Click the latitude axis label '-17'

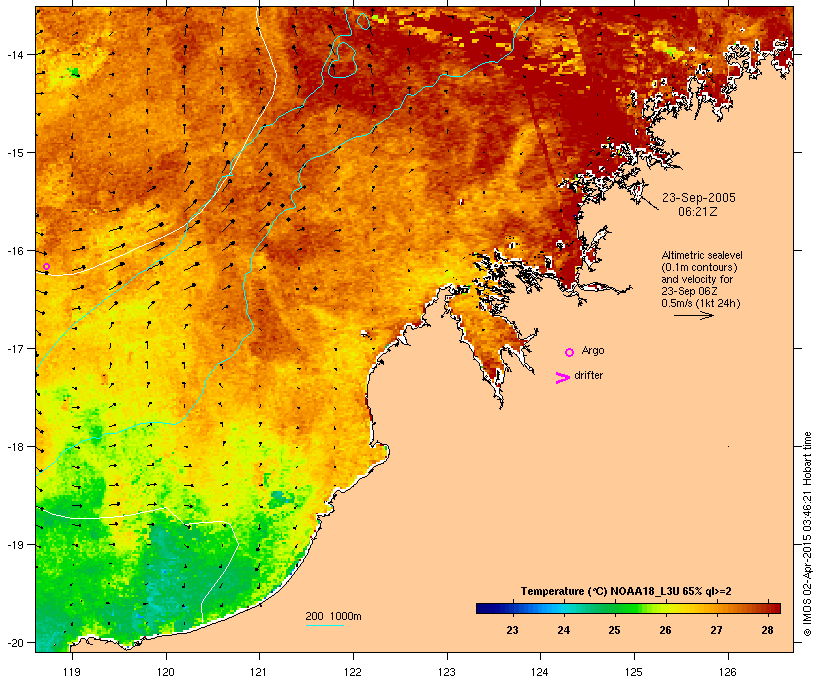click(14, 348)
